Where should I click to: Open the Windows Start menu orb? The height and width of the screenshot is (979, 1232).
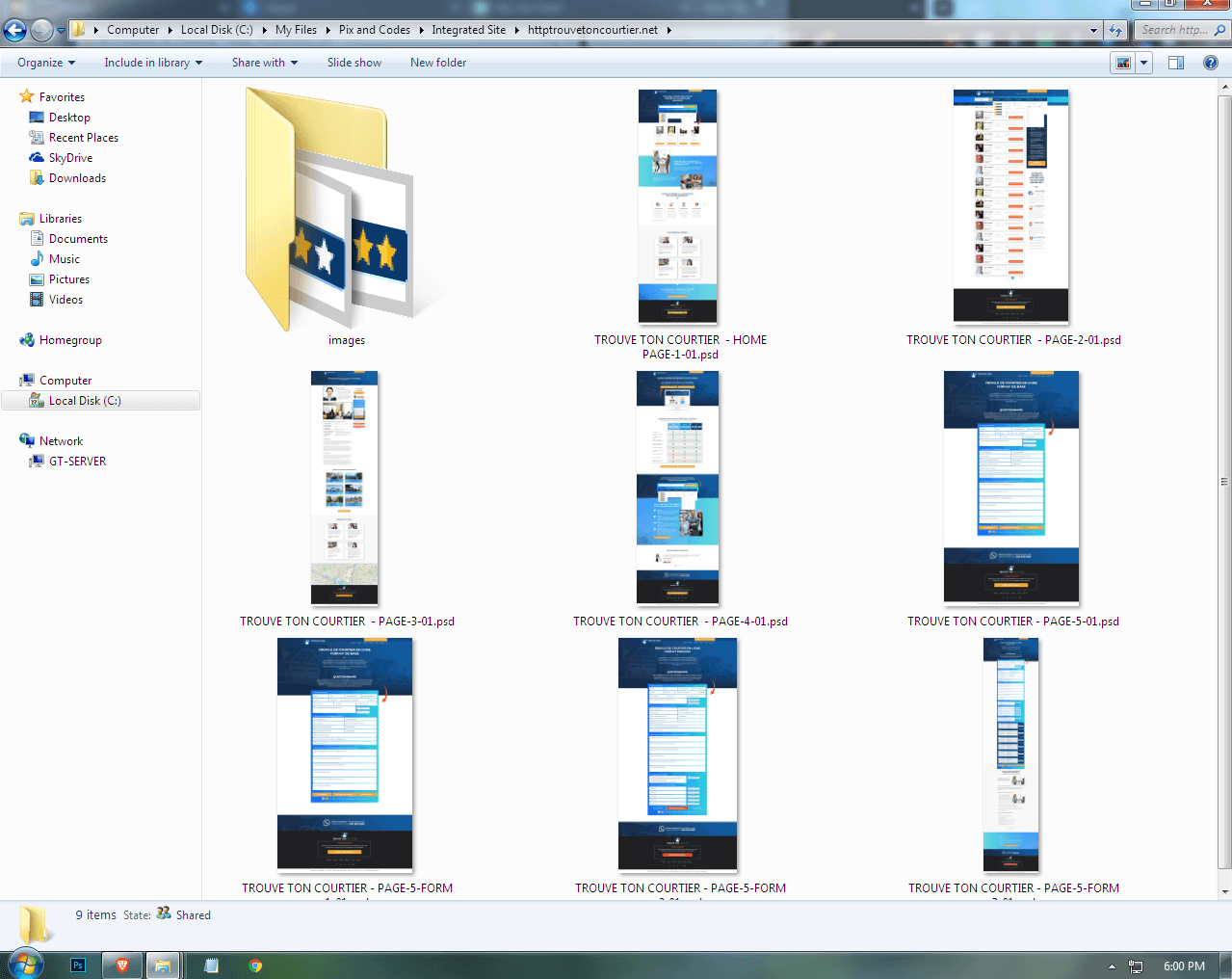point(26,965)
